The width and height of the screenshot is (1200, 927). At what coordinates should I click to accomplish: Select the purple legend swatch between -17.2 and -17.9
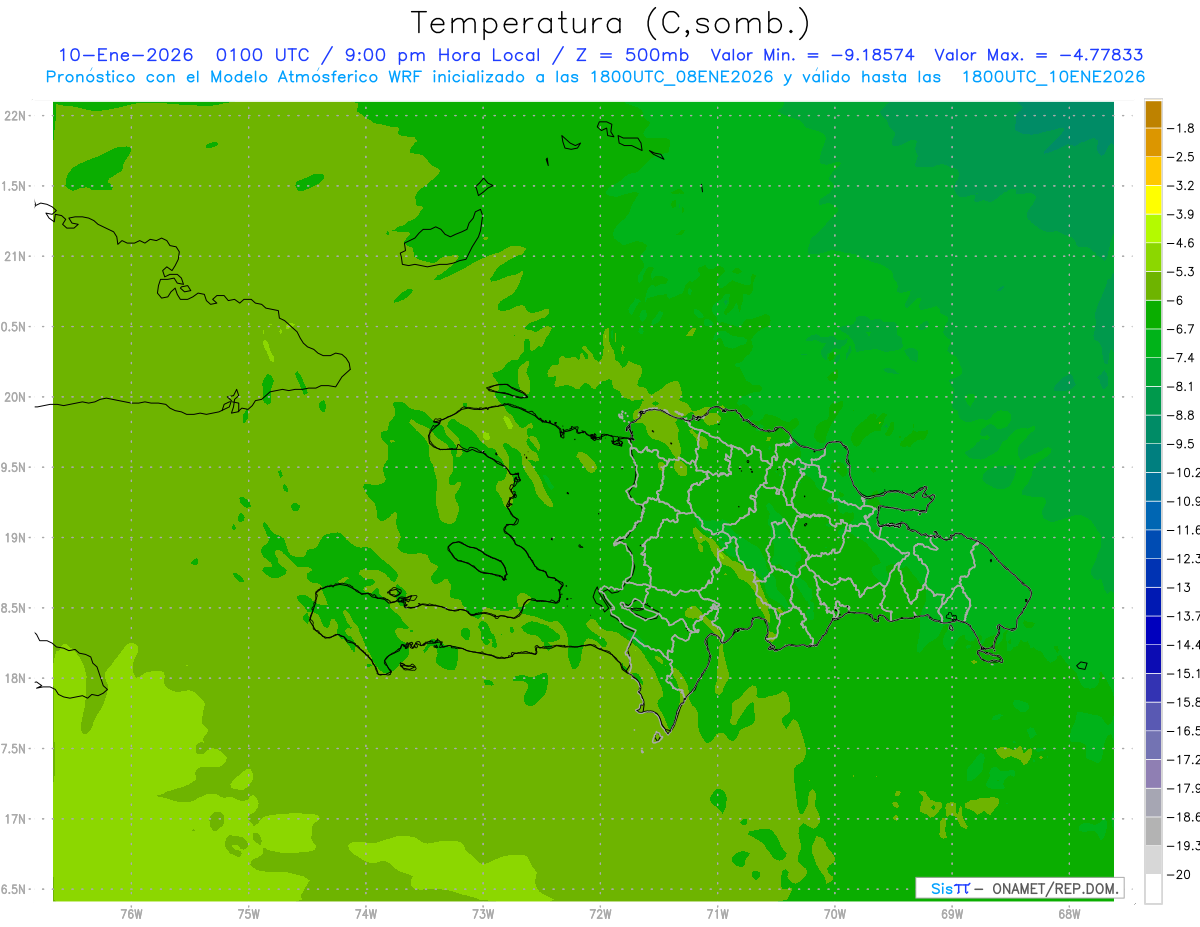1153,774
